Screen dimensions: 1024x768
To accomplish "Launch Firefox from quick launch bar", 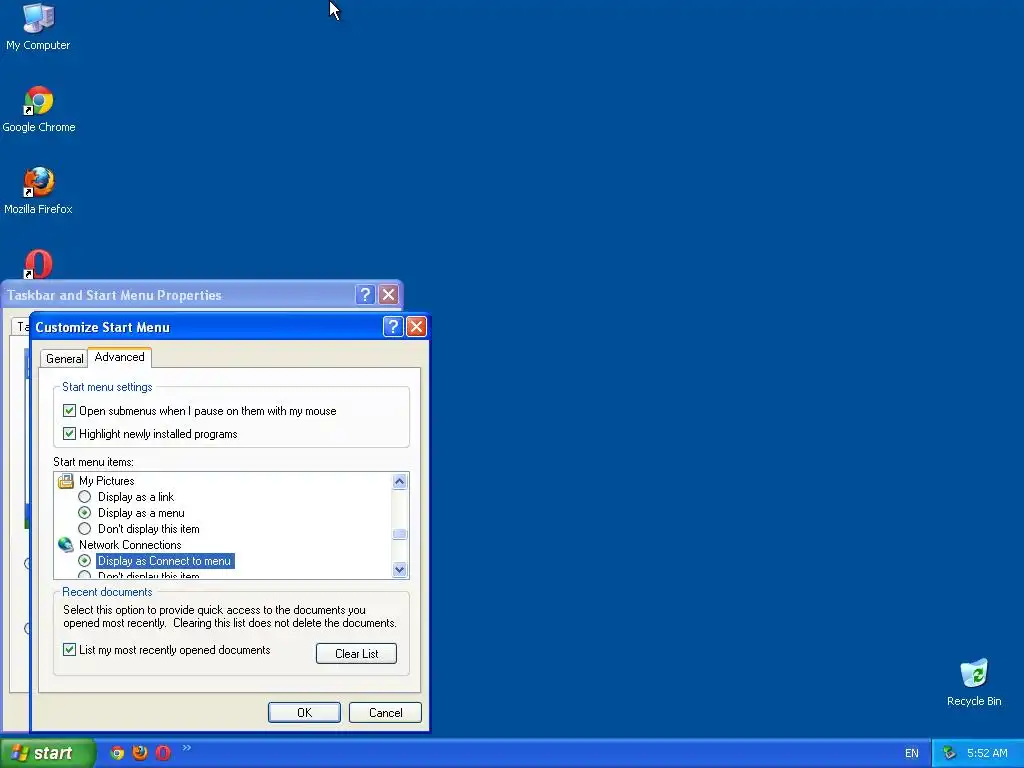I will (140, 753).
